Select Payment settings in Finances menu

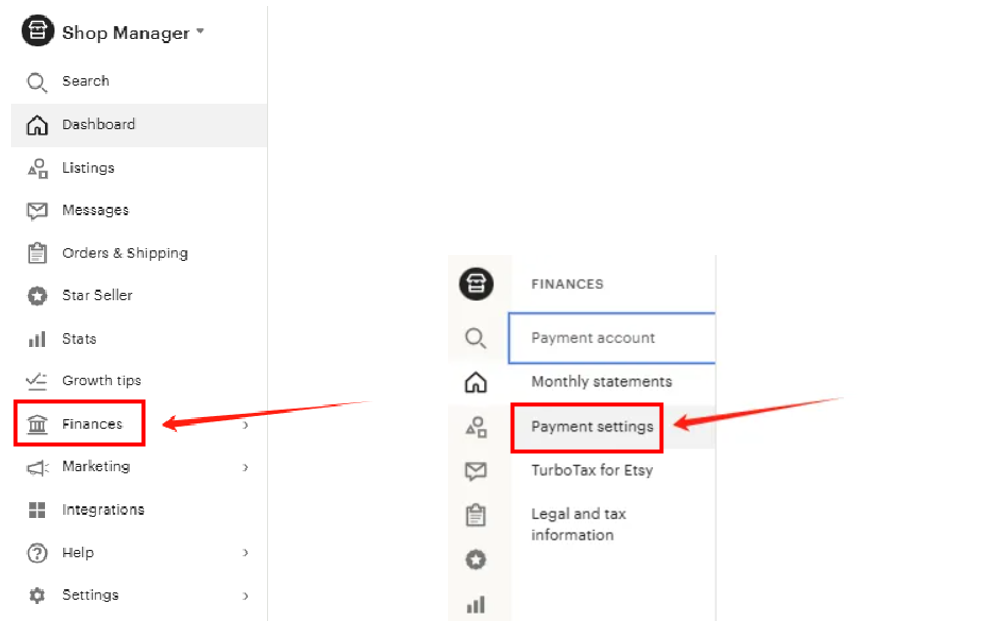coord(592,427)
